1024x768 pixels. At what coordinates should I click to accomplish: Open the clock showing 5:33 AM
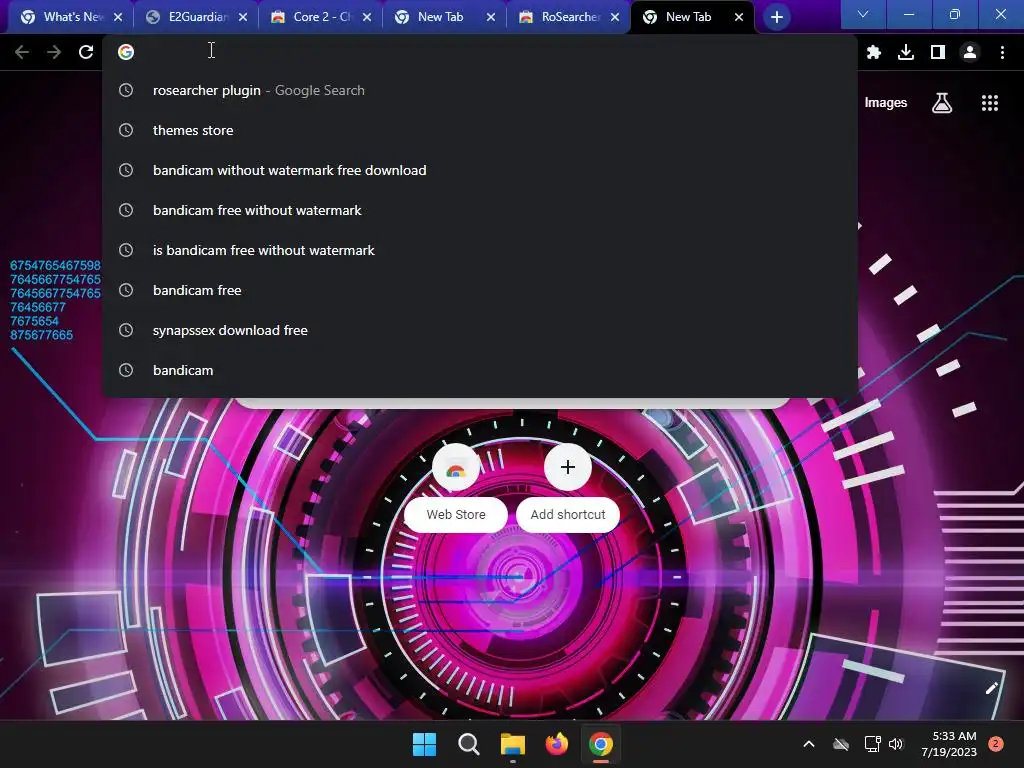[x=949, y=744]
